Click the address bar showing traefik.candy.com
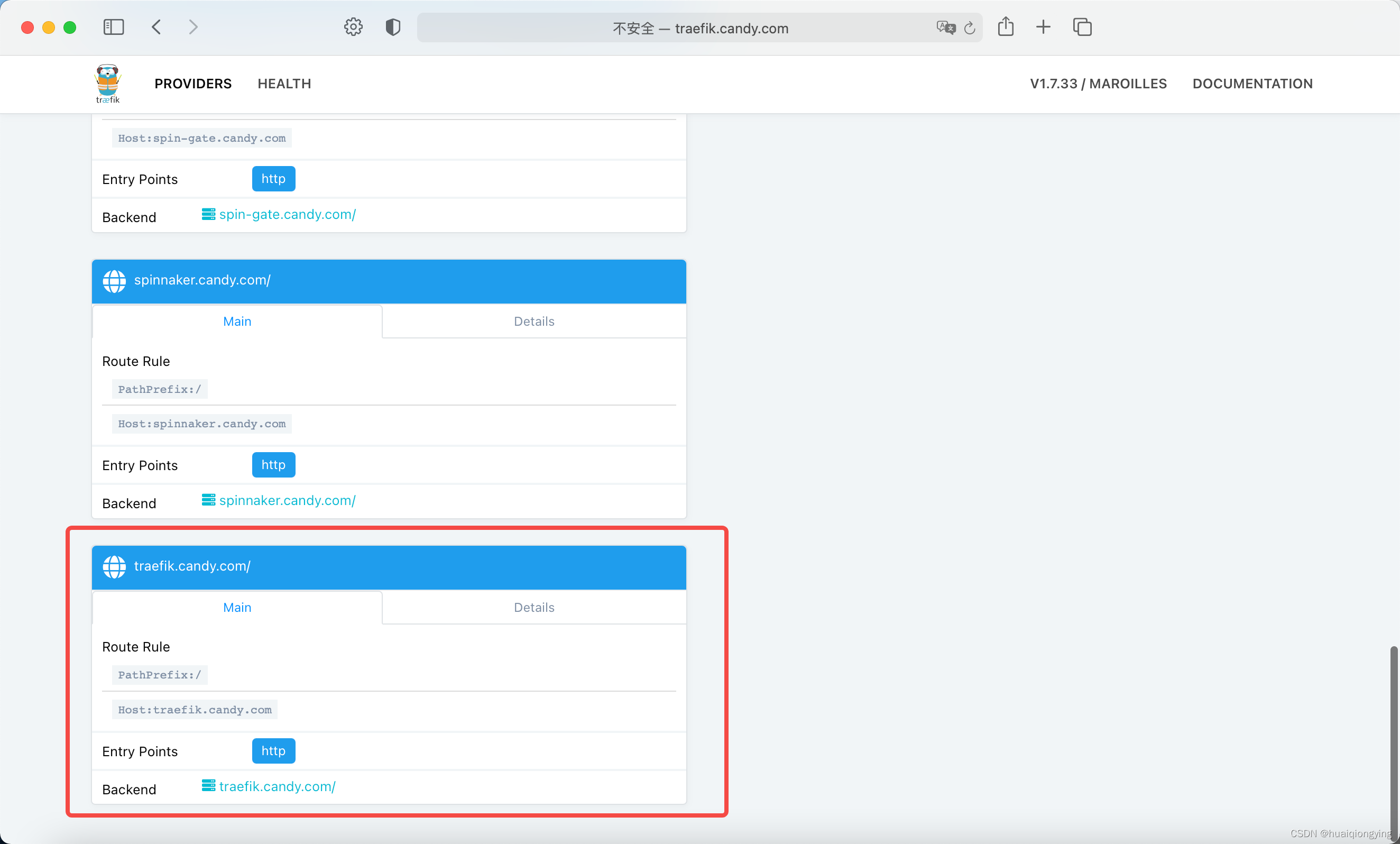Image resolution: width=1400 pixels, height=844 pixels. (700, 28)
